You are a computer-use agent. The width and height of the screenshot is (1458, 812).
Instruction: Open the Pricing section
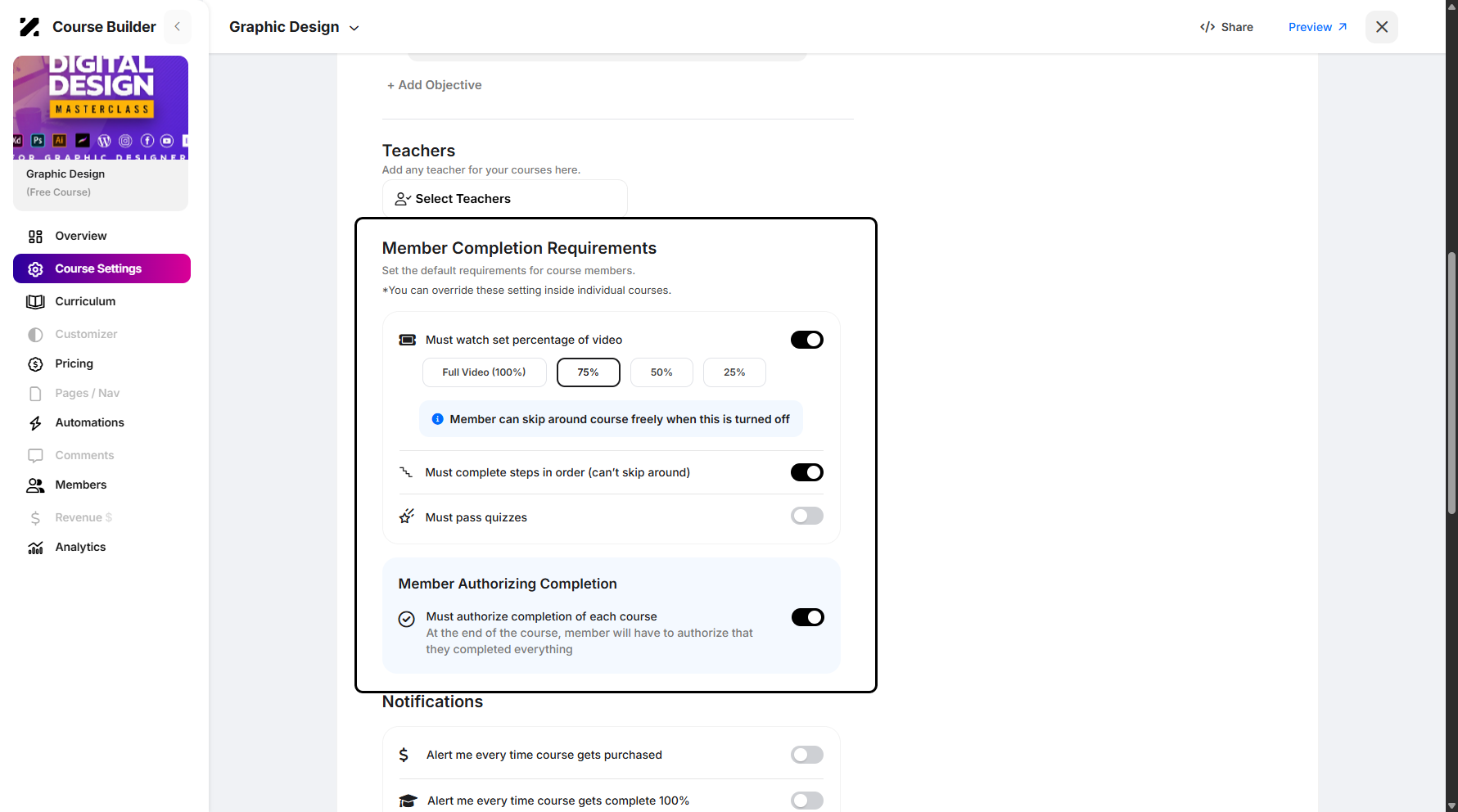[74, 363]
